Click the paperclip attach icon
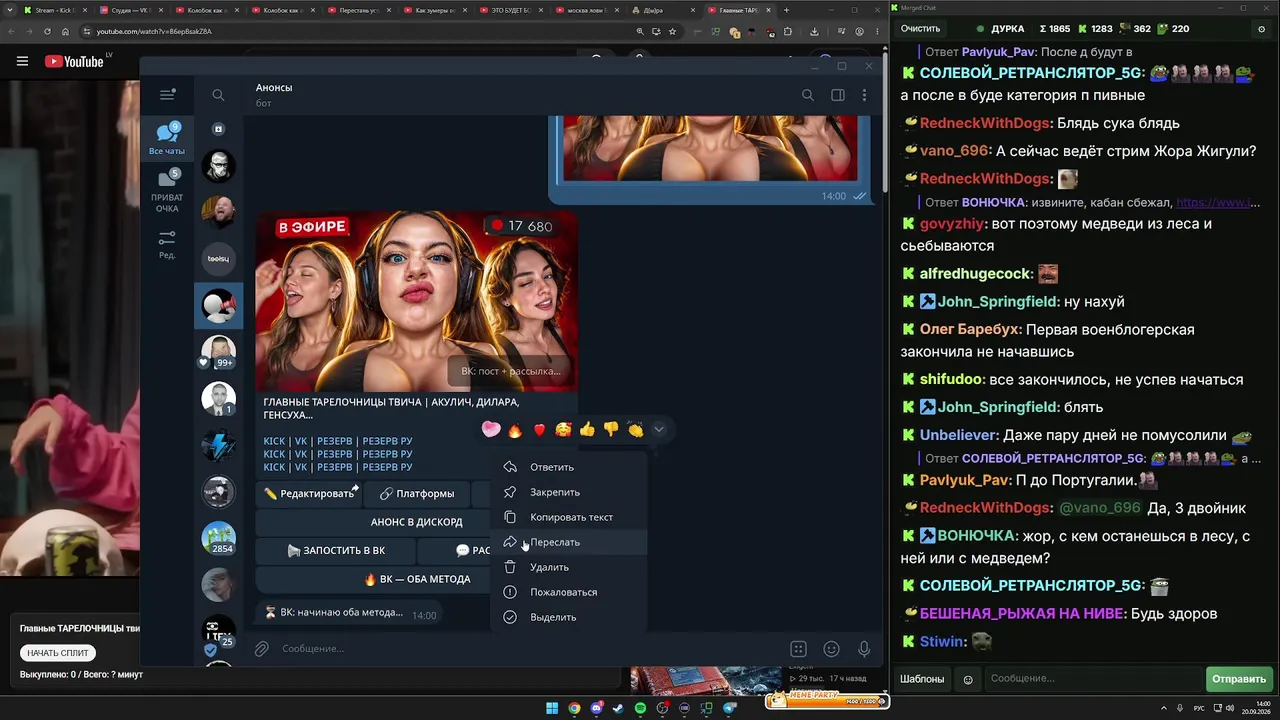1280x720 pixels. (x=261, y=649)
